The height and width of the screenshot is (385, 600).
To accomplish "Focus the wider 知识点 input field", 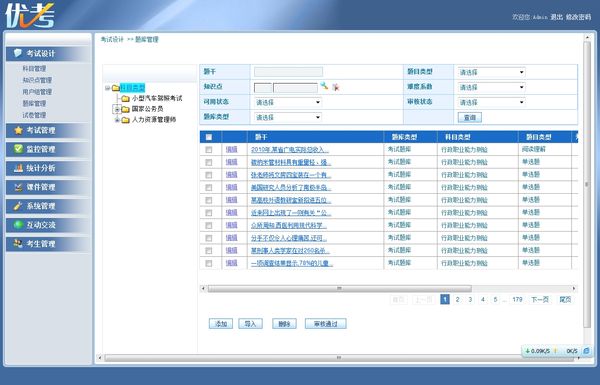I will [x=295, y=88].
